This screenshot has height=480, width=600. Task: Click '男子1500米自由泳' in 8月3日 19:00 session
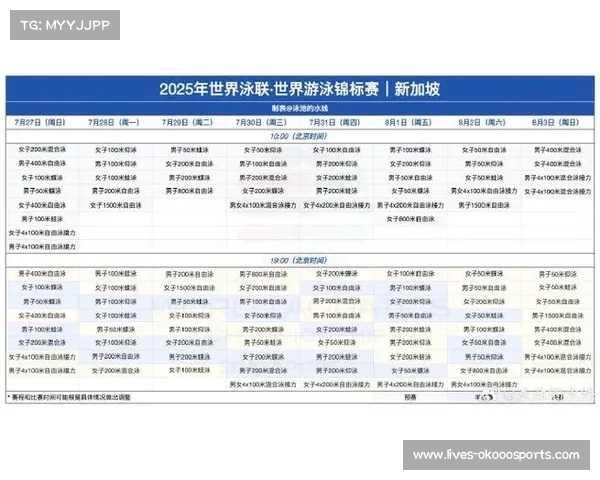(558, 315)
